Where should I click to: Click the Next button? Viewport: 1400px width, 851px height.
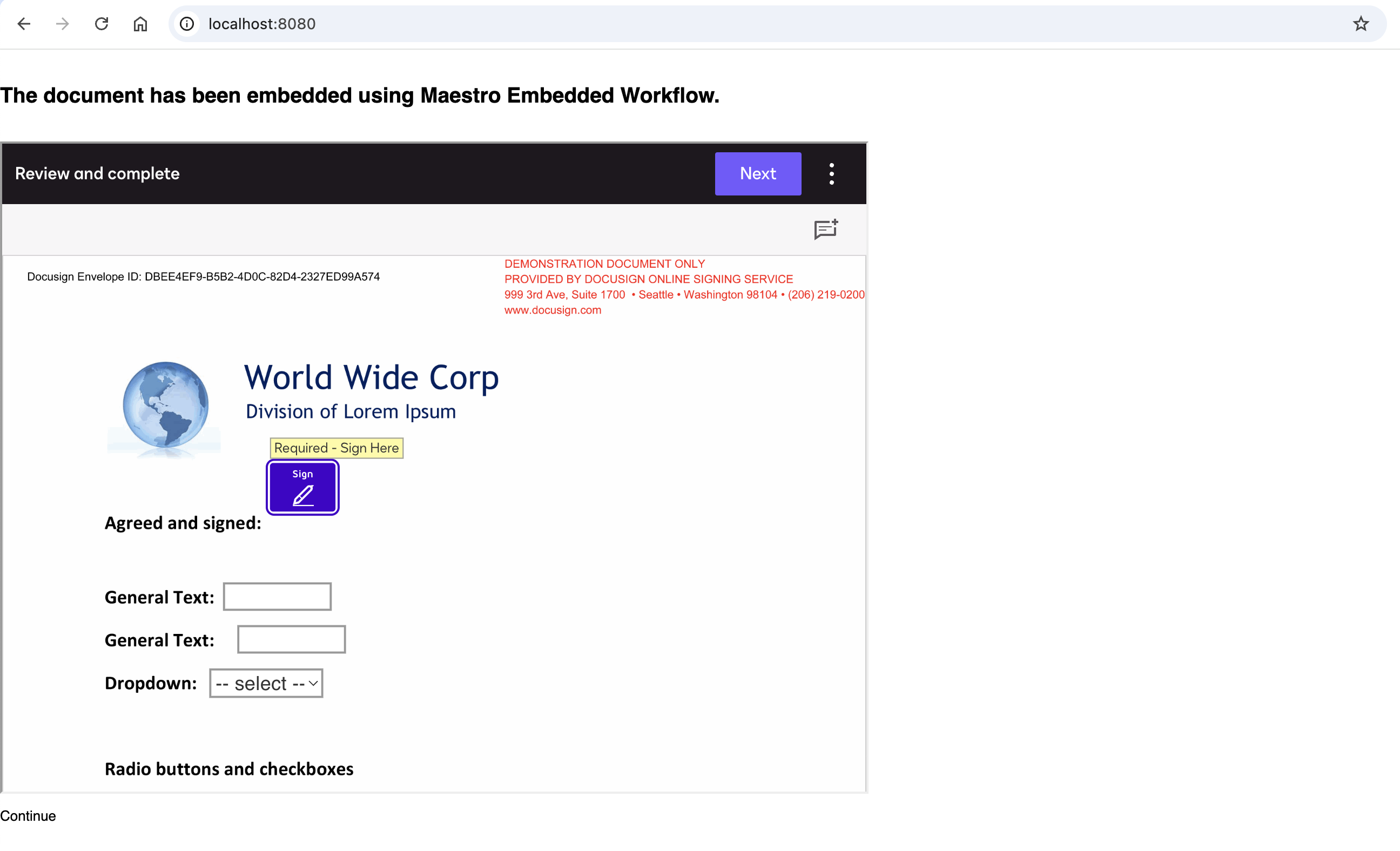pos(758,174)
